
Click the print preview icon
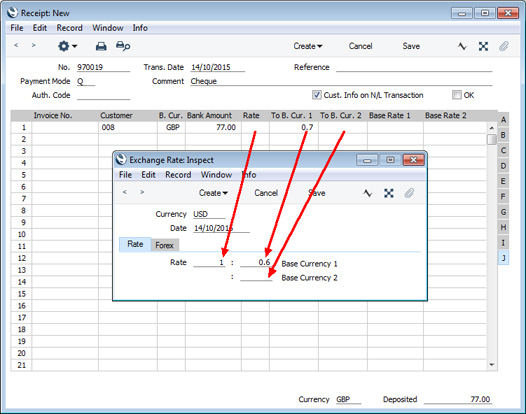pos(123,46)
